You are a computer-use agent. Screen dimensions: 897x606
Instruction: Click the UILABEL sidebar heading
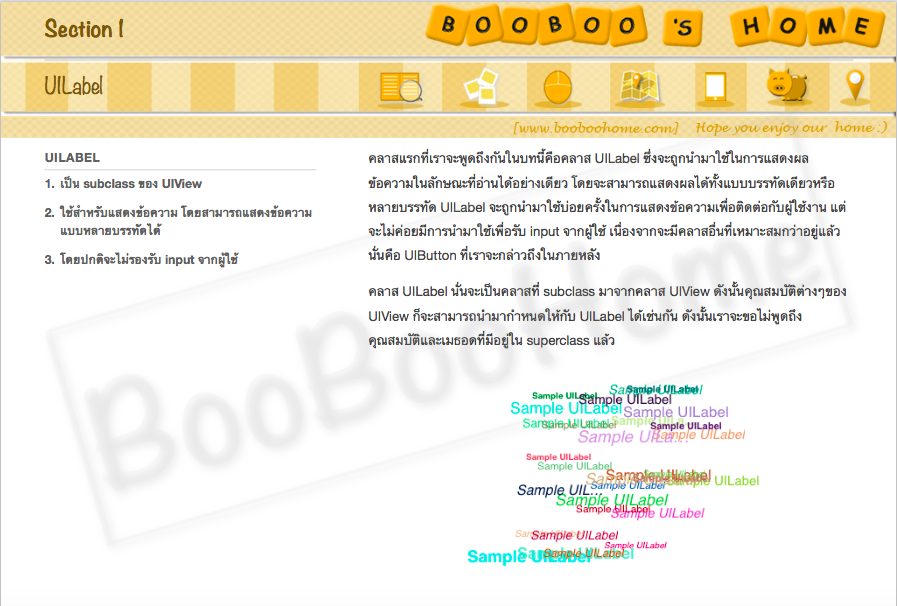click(72, 157)
